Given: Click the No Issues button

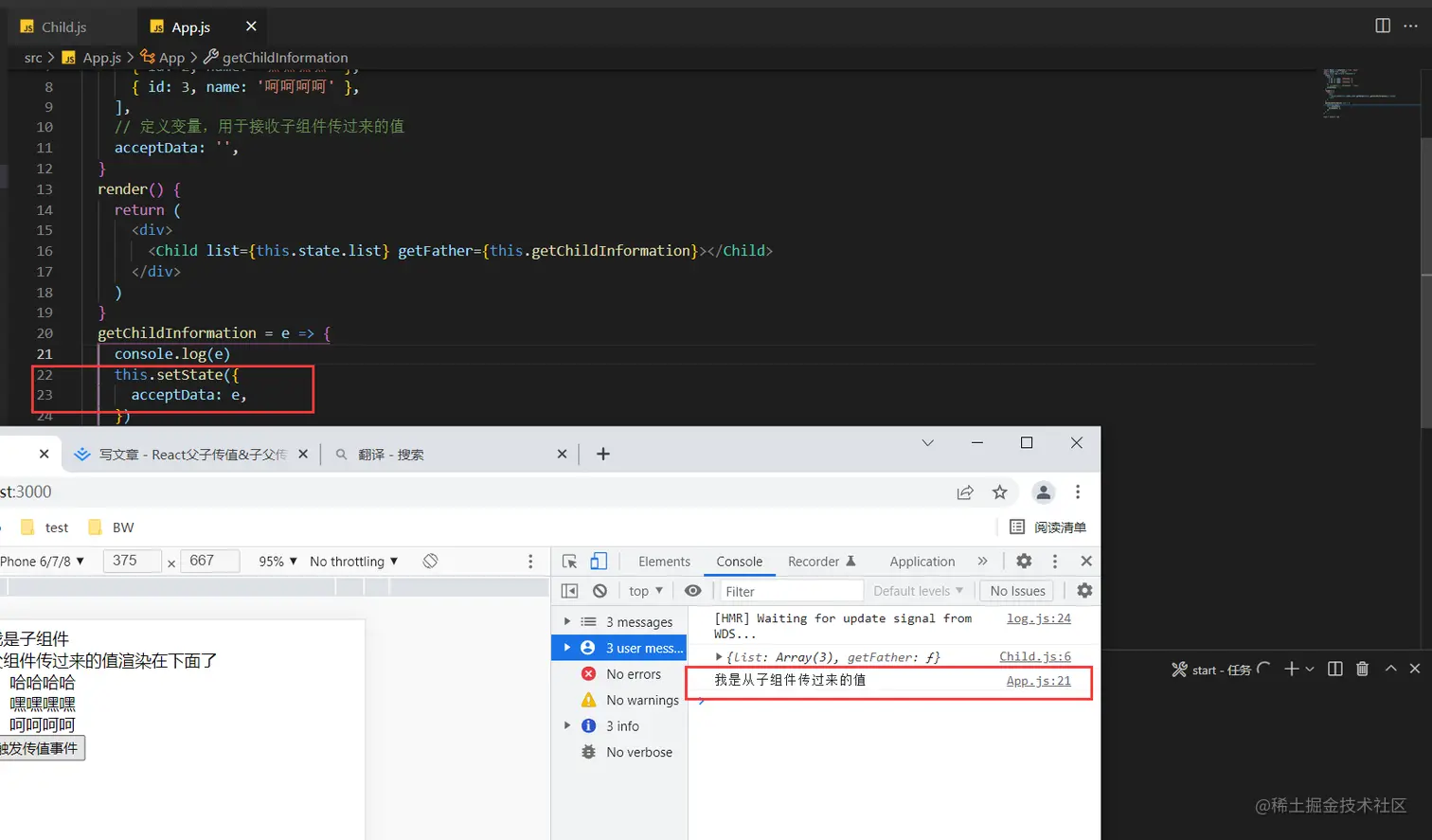Looking at the screenshot, I should pos(1017,591).
